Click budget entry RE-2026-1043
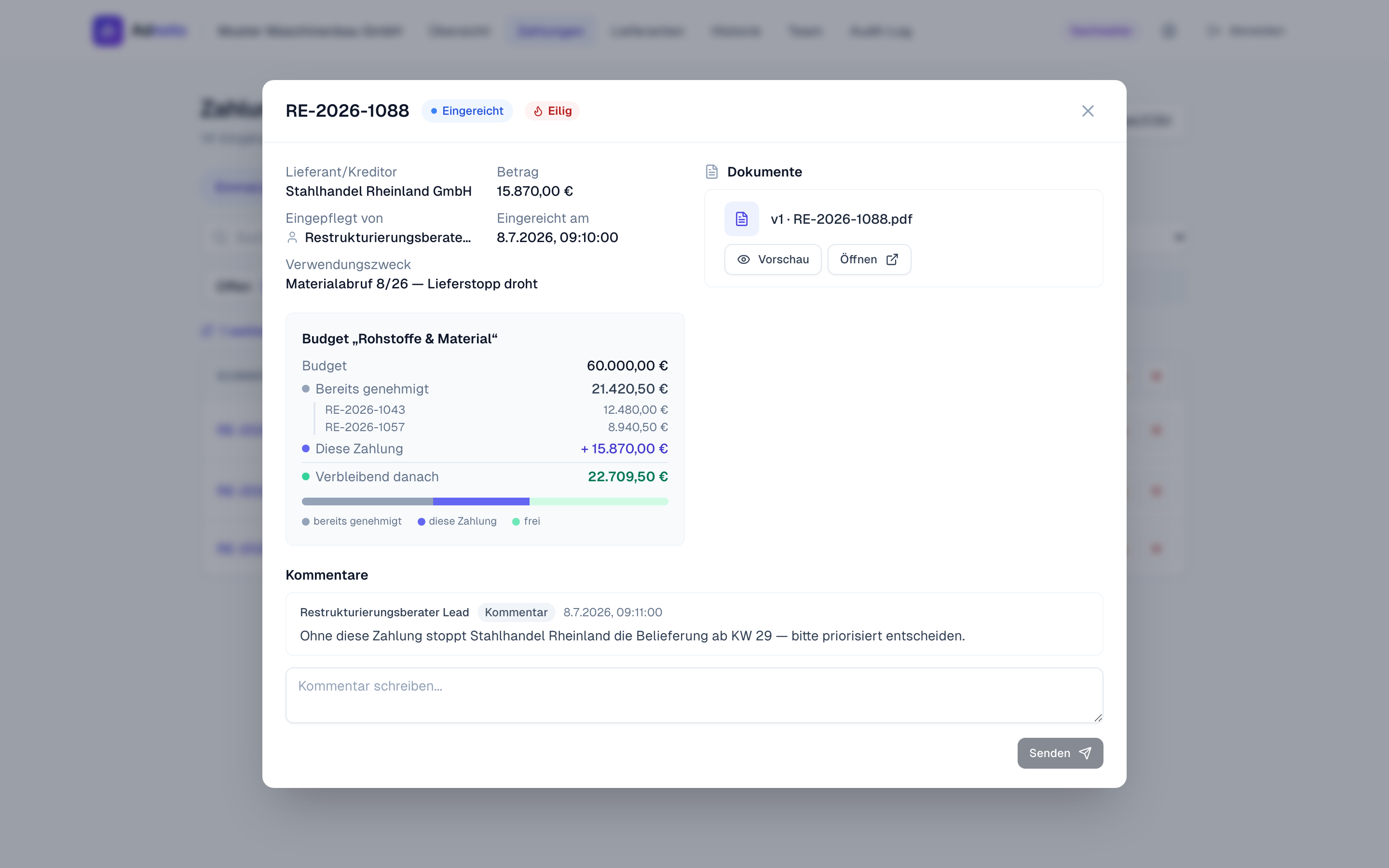 point(365,409)
